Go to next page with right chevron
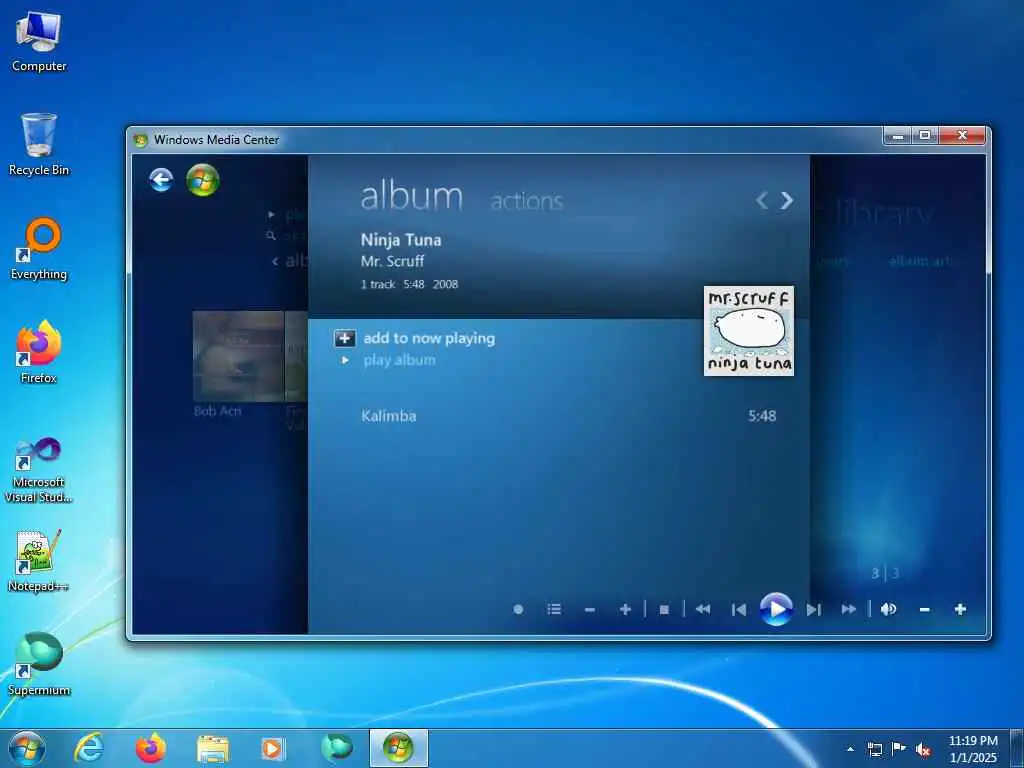1024x768 pixels. coord(787,200)
